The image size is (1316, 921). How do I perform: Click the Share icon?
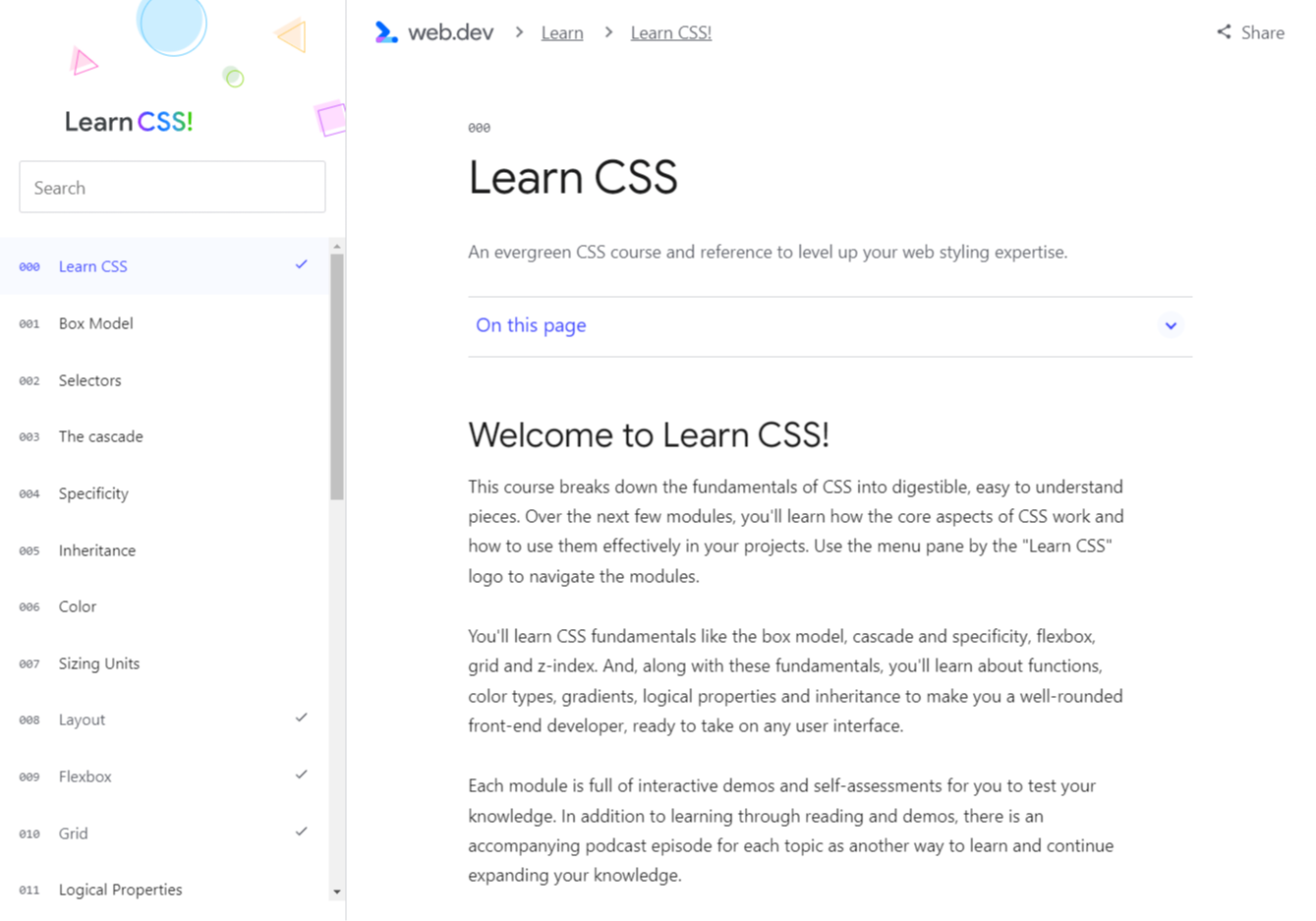point(1223,31)
